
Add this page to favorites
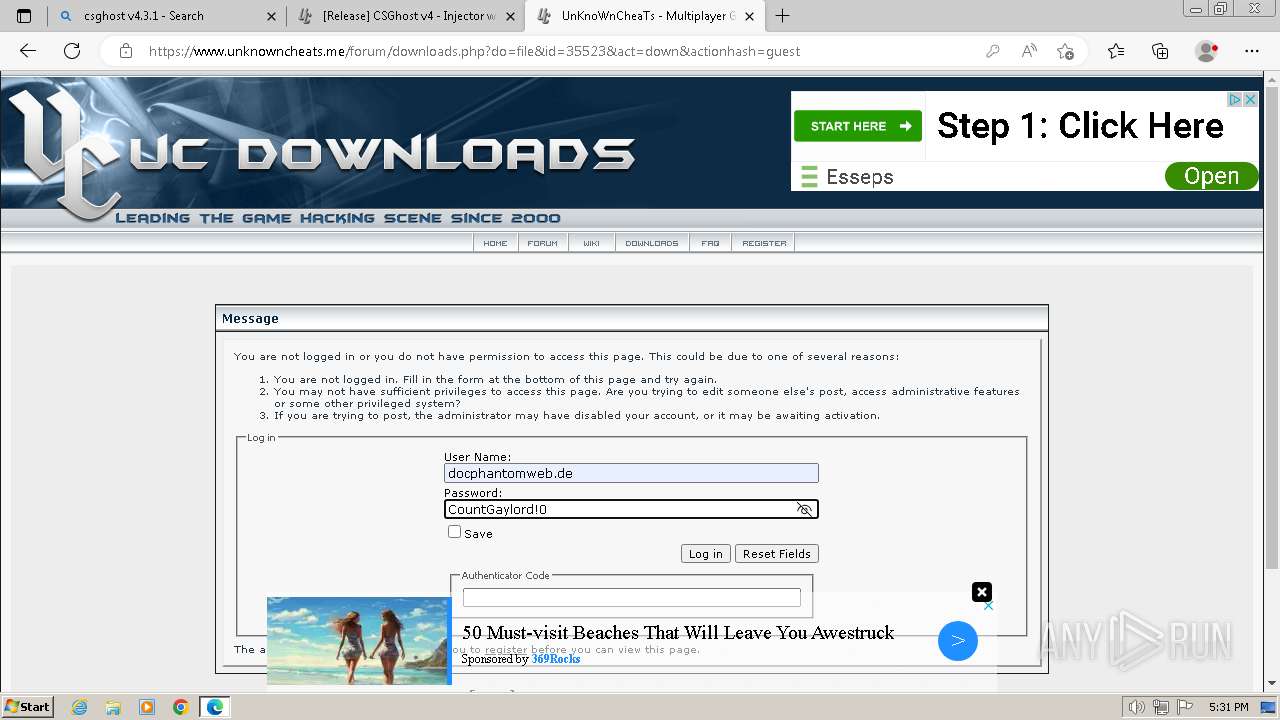click(1066, 51)
